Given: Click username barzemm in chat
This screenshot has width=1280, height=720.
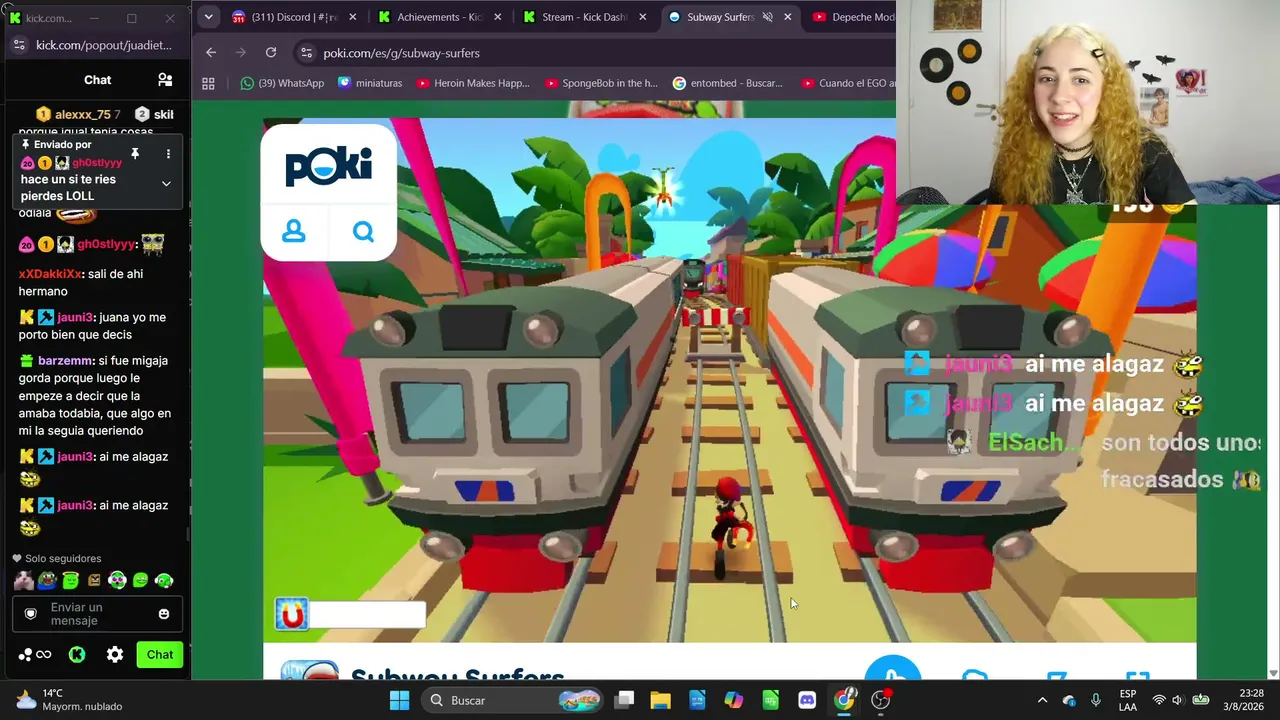Looking at the screenshot, I should click(x=65, y=361).
